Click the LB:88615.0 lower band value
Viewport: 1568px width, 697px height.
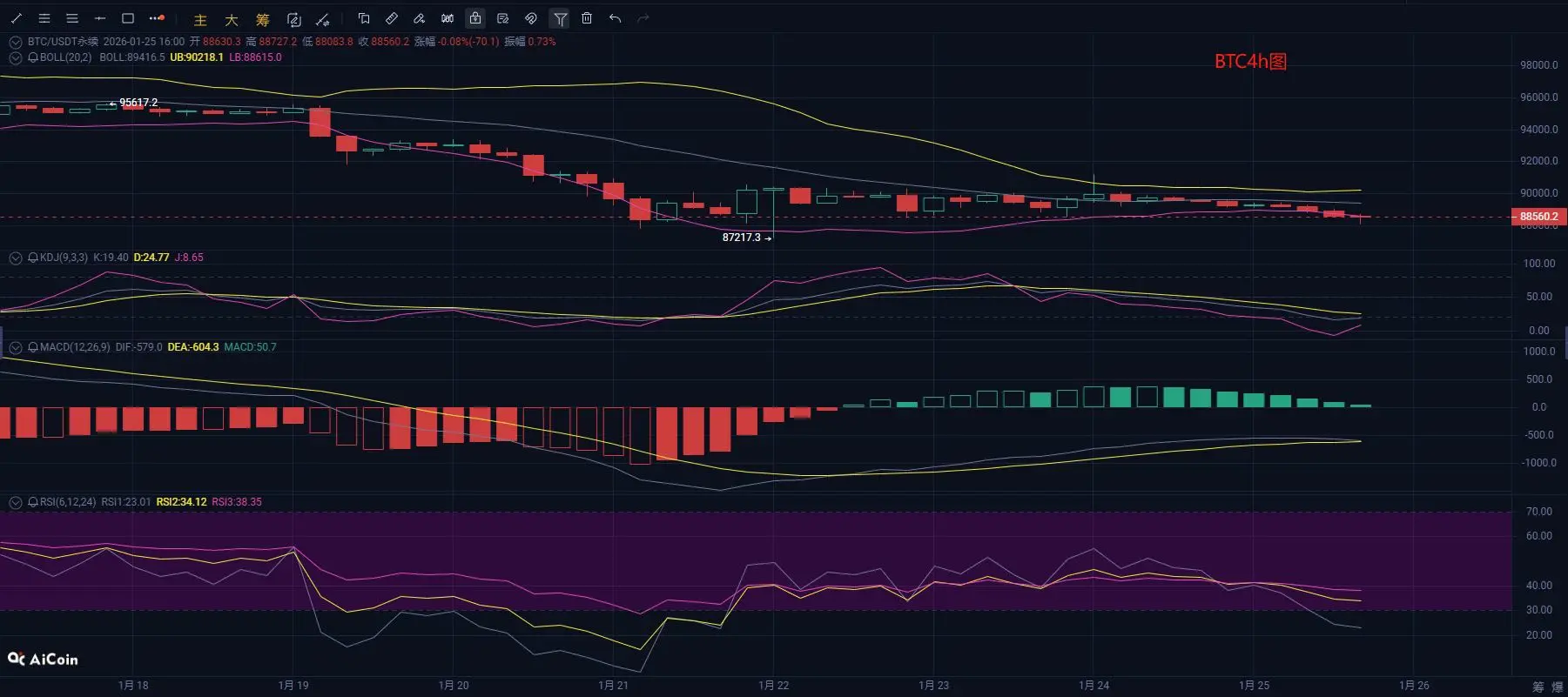[255, 57]
